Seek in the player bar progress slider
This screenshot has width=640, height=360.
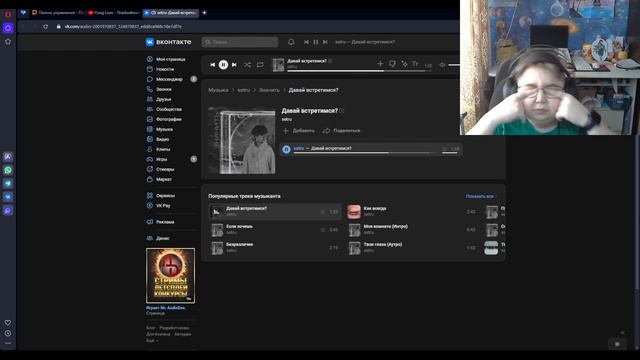coord(359,71)
